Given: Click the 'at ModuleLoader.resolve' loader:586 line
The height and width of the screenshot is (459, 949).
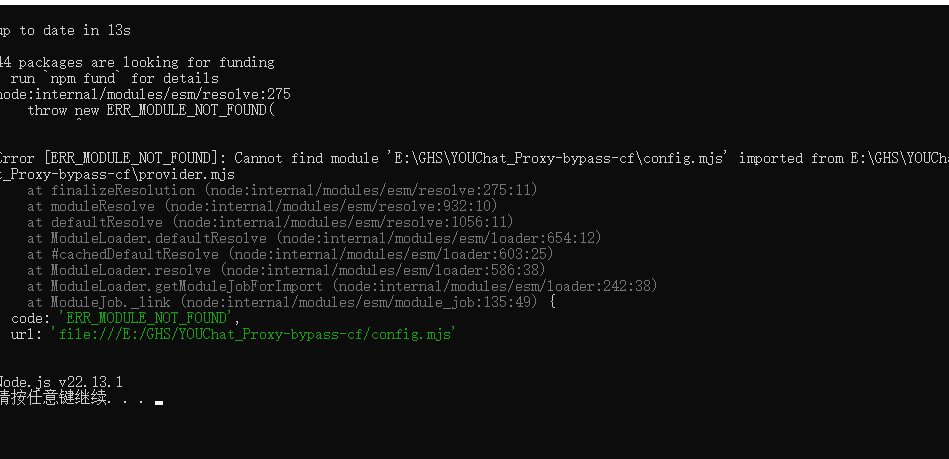Looking at the screenshot, I should click(286, 270).
